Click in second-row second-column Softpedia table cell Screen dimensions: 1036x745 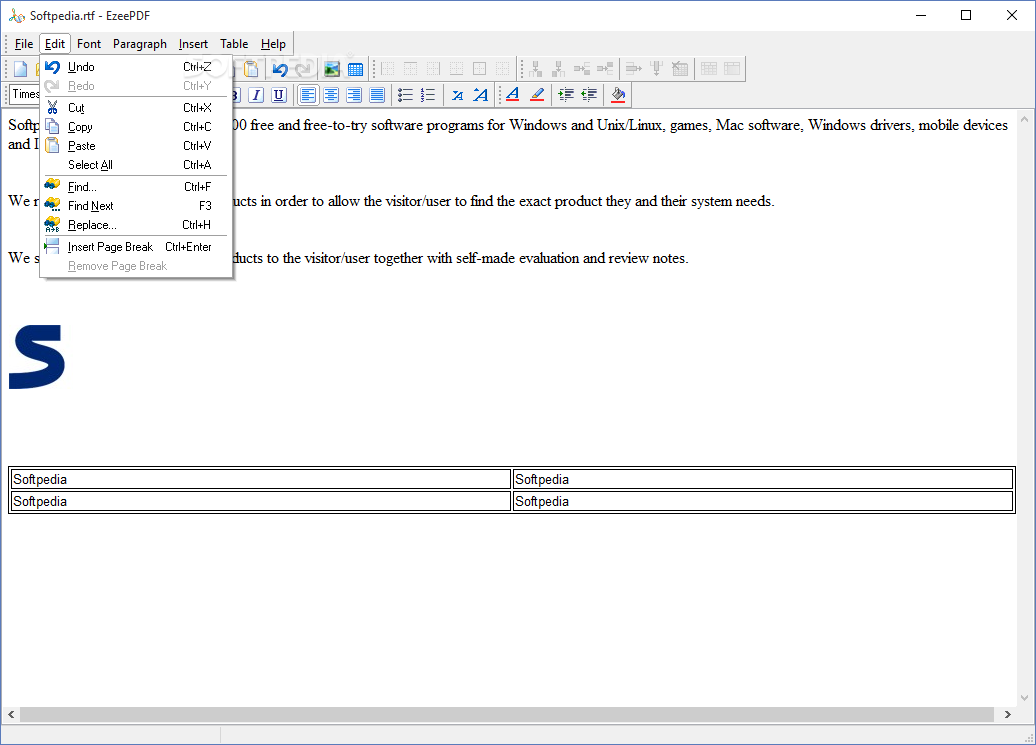click(x=763, y=501)
